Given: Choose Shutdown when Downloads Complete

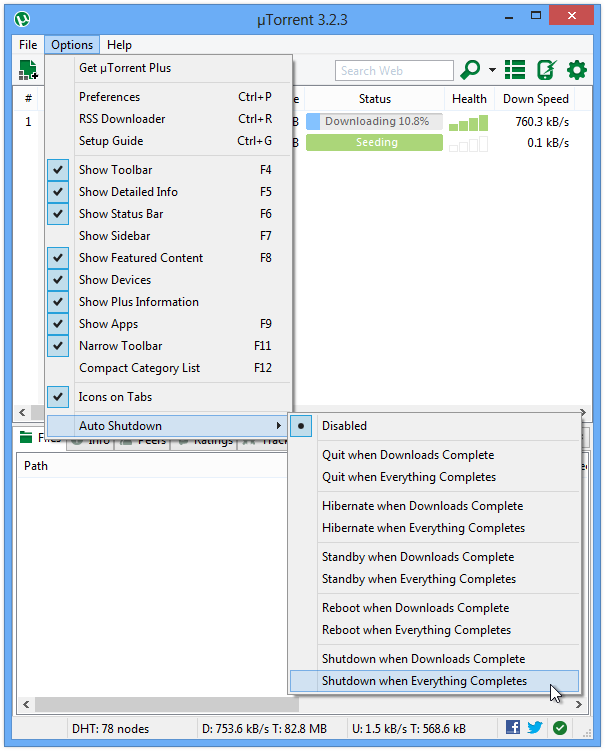Looking at the screenshot, I should pos(434,659).
